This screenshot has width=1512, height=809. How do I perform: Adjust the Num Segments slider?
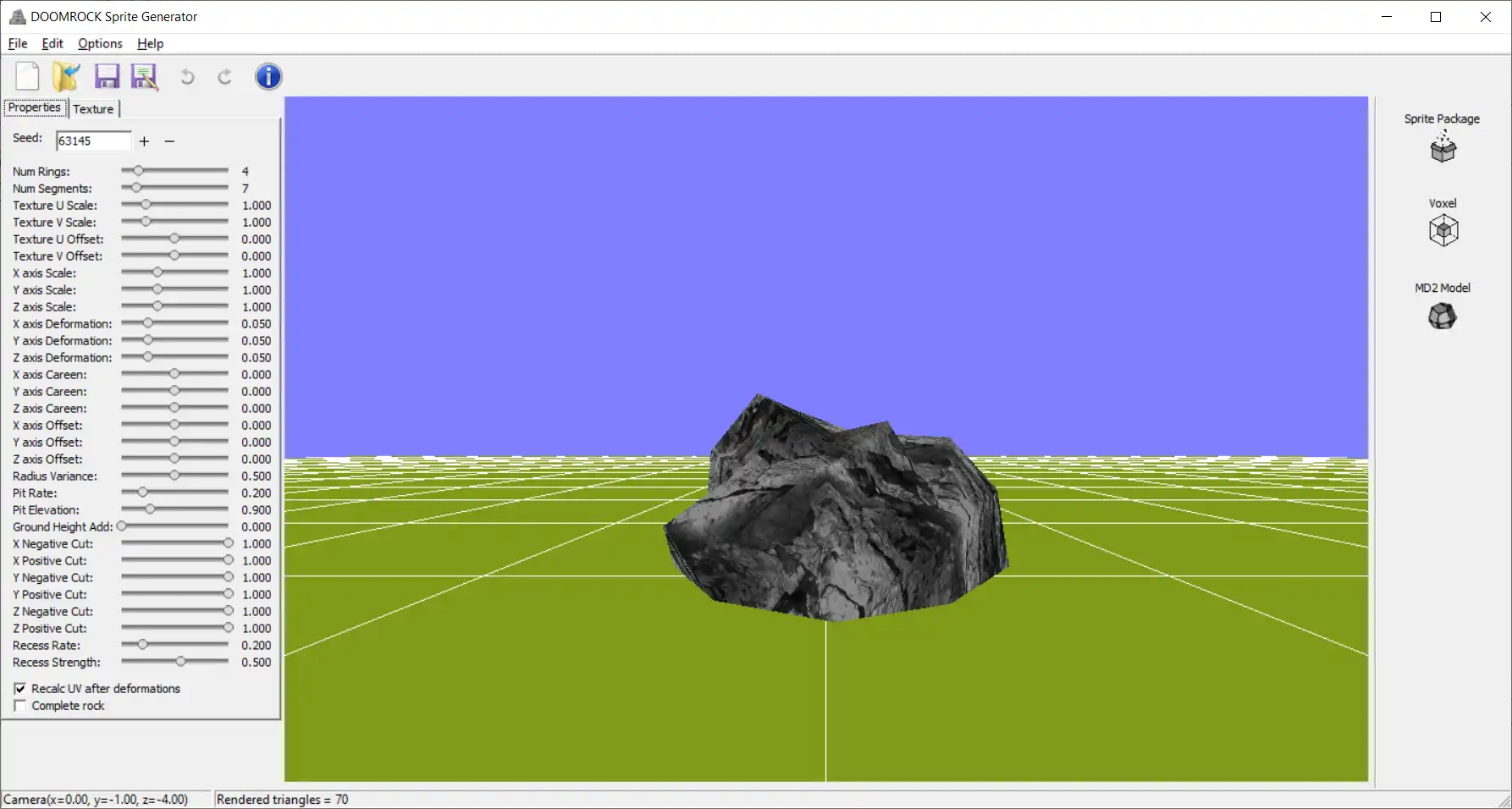point(174,188)
